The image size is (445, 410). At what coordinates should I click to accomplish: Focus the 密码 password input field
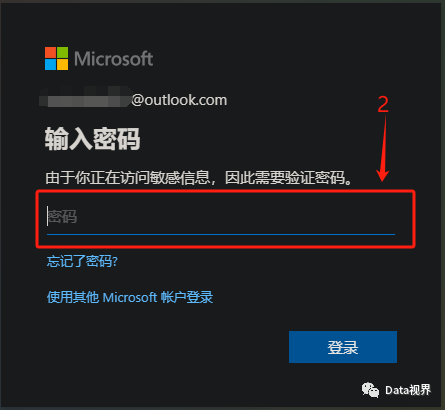221,217
